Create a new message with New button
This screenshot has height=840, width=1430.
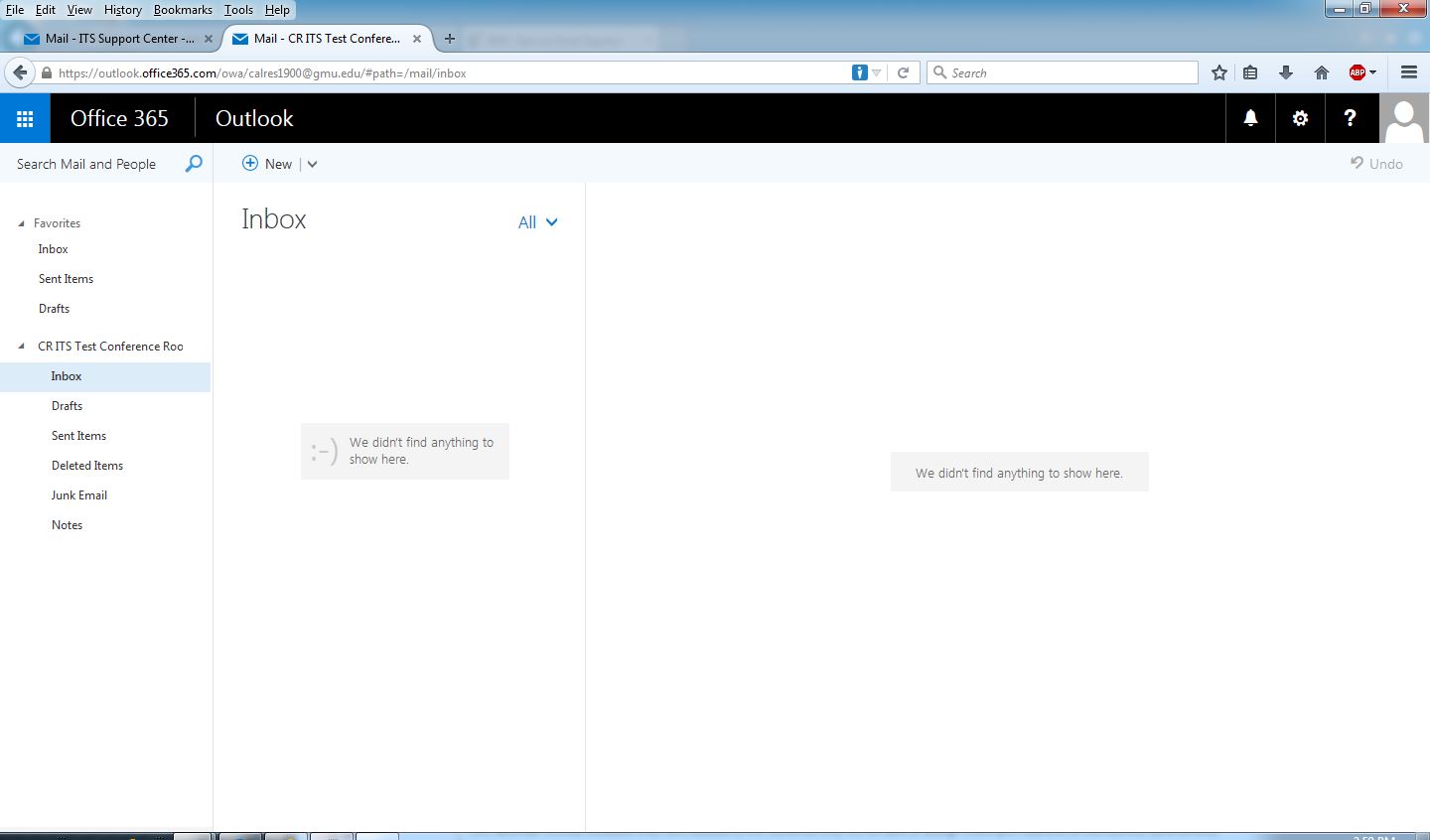click(267, 164)
